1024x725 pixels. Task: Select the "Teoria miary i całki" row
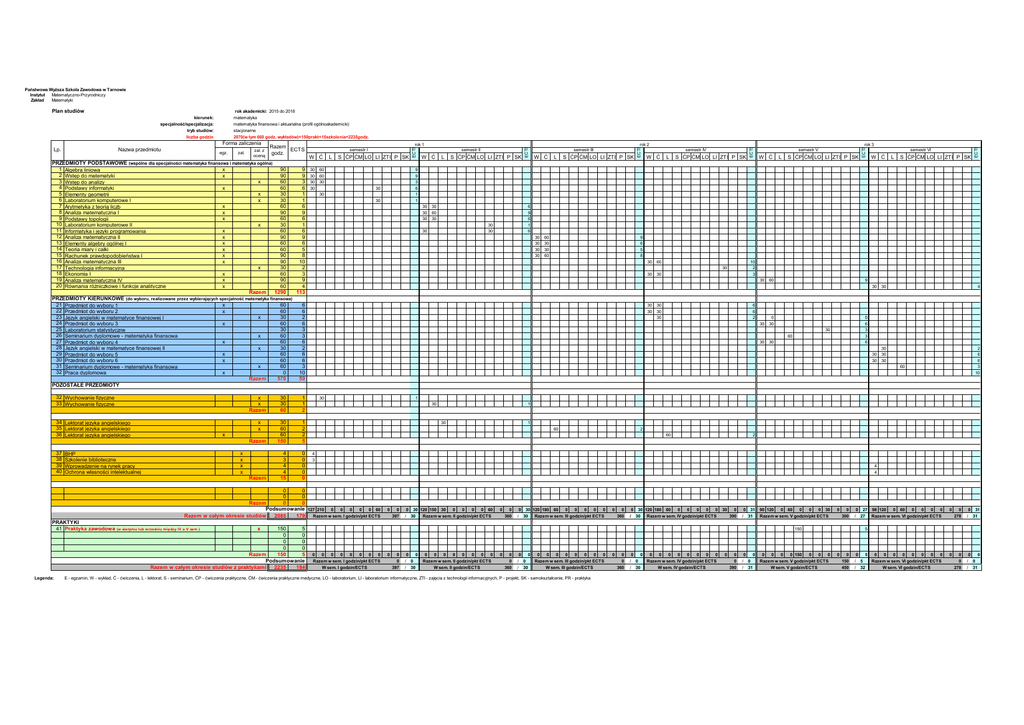tap(87, 248)
